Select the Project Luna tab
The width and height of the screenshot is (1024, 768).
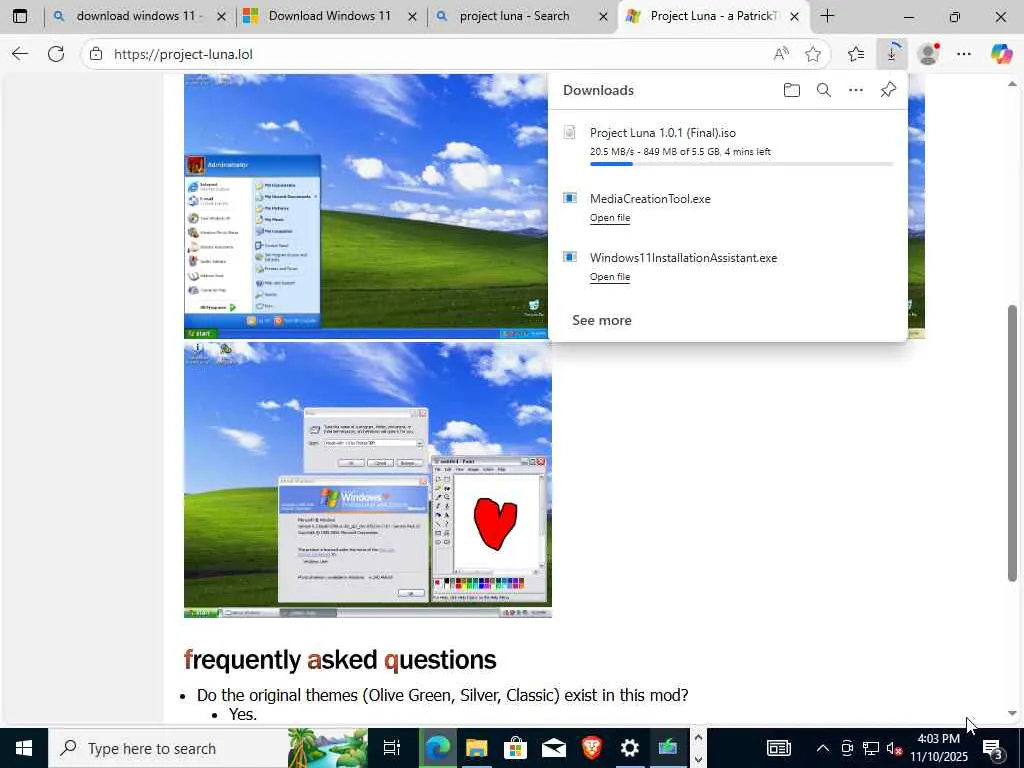pyautogui.click(x=713, y=16)
